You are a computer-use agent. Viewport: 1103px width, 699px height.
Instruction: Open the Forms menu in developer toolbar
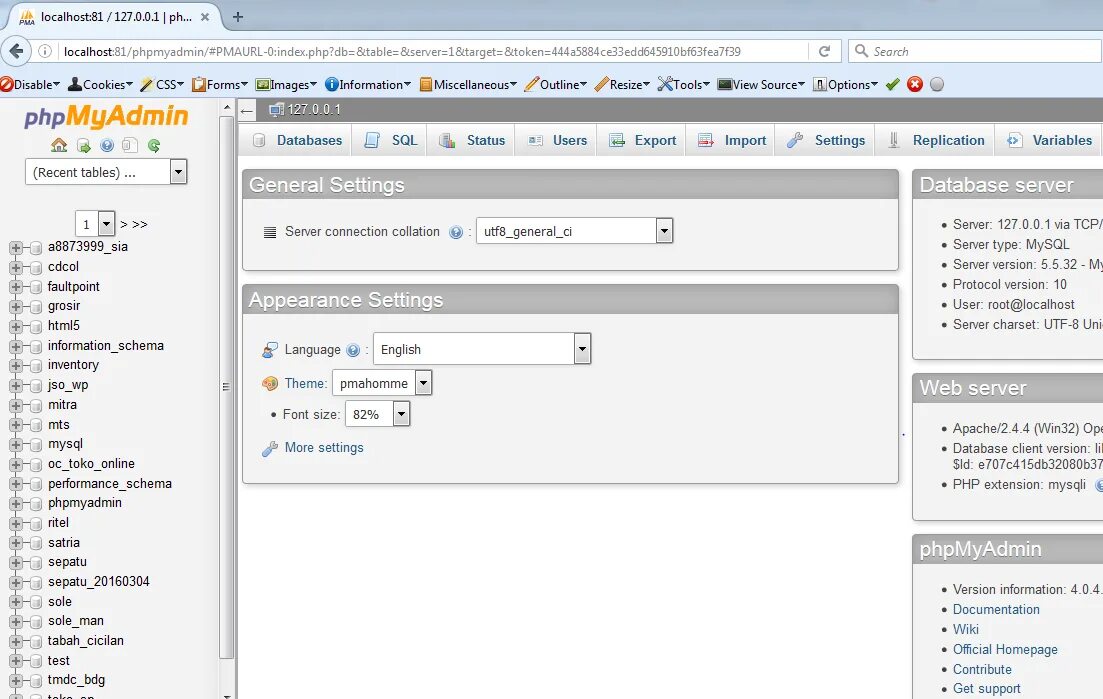tap(220, 84)
